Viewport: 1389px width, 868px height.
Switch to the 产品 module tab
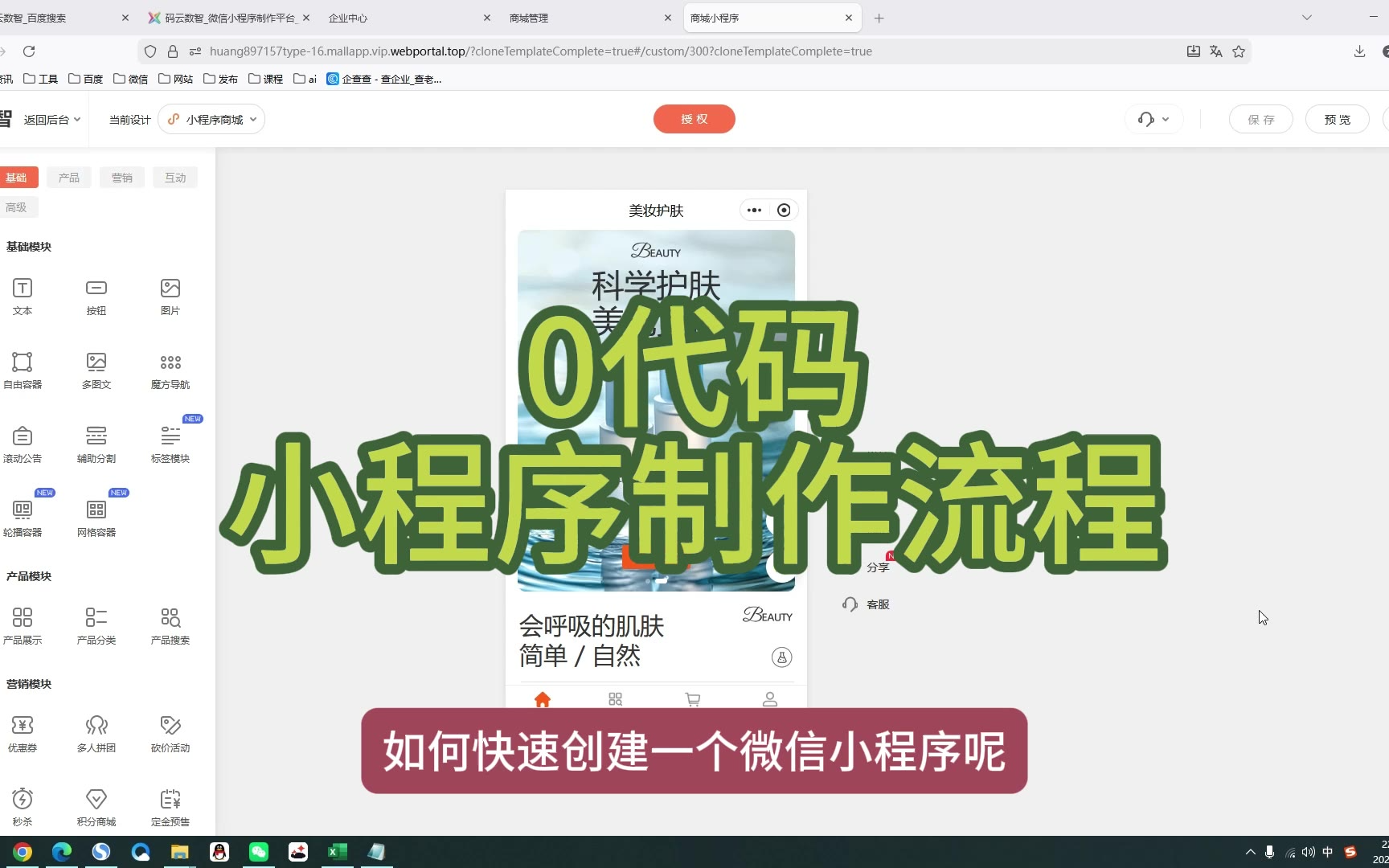69,178
